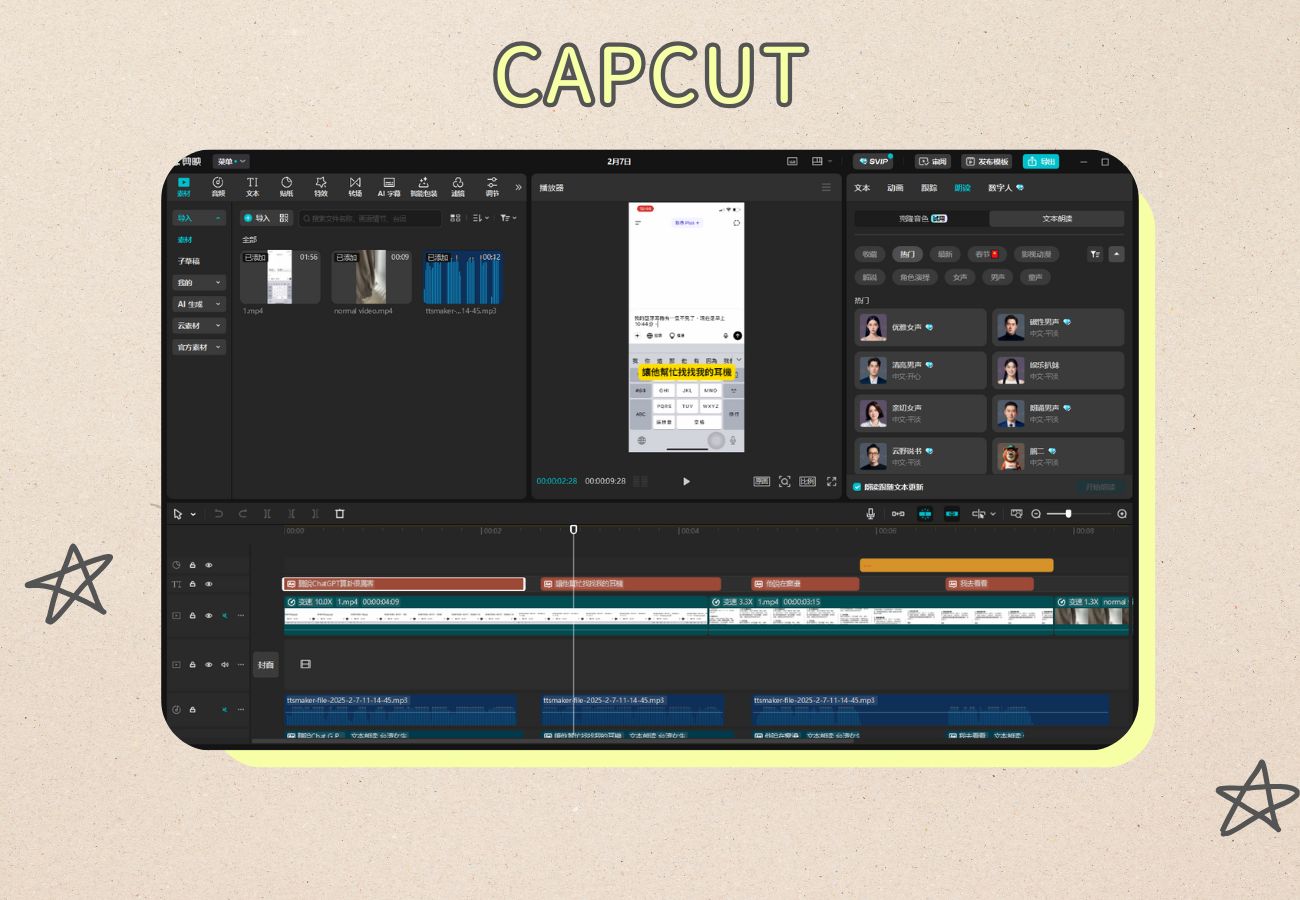Open the 菜单 menu dropdown
Image resolution: width=1300 pixels, height=900 pixels.
tap(231, 161)
